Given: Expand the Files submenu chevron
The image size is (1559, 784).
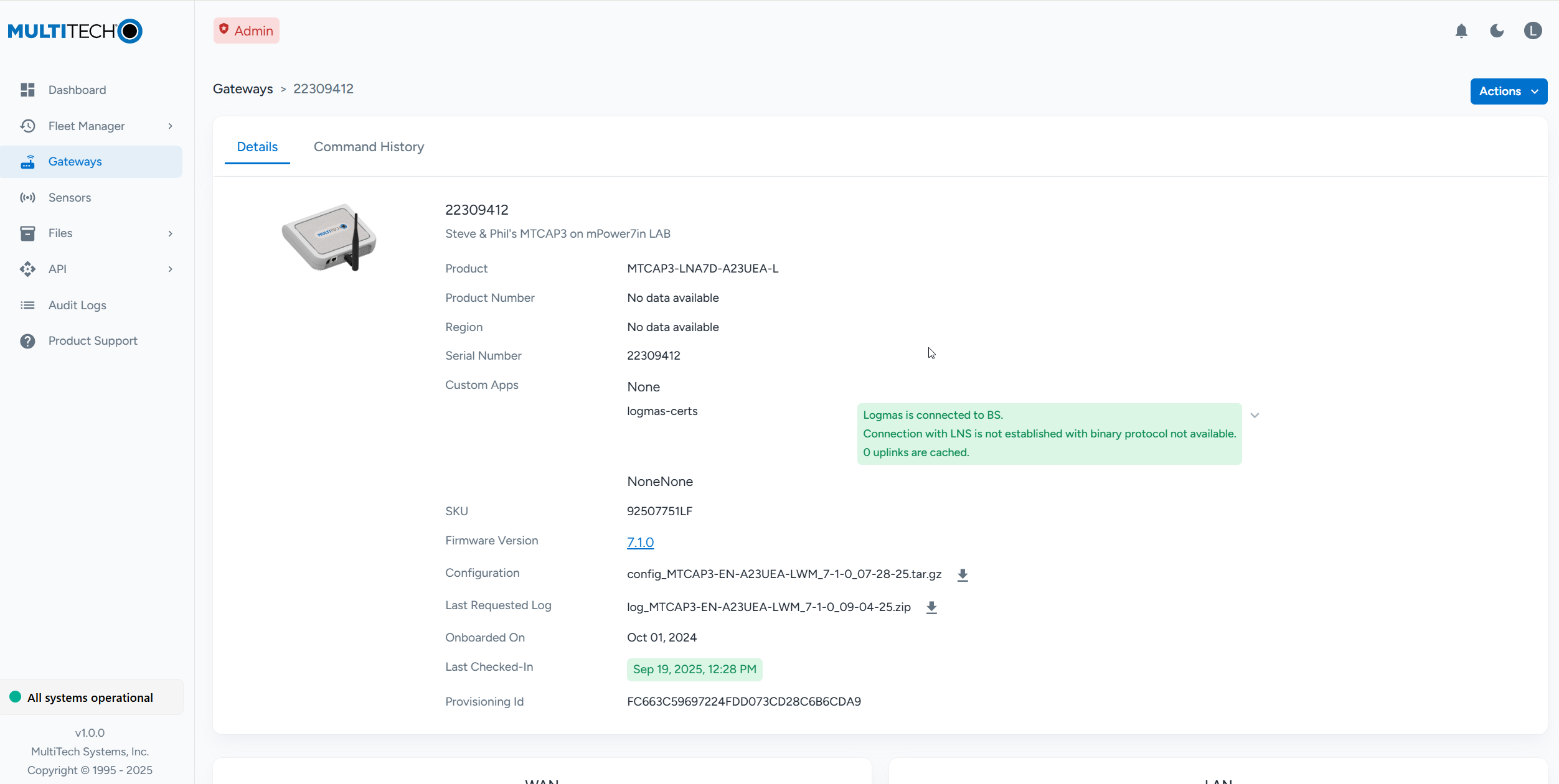Looking at the screenshot, I should 170,233.
